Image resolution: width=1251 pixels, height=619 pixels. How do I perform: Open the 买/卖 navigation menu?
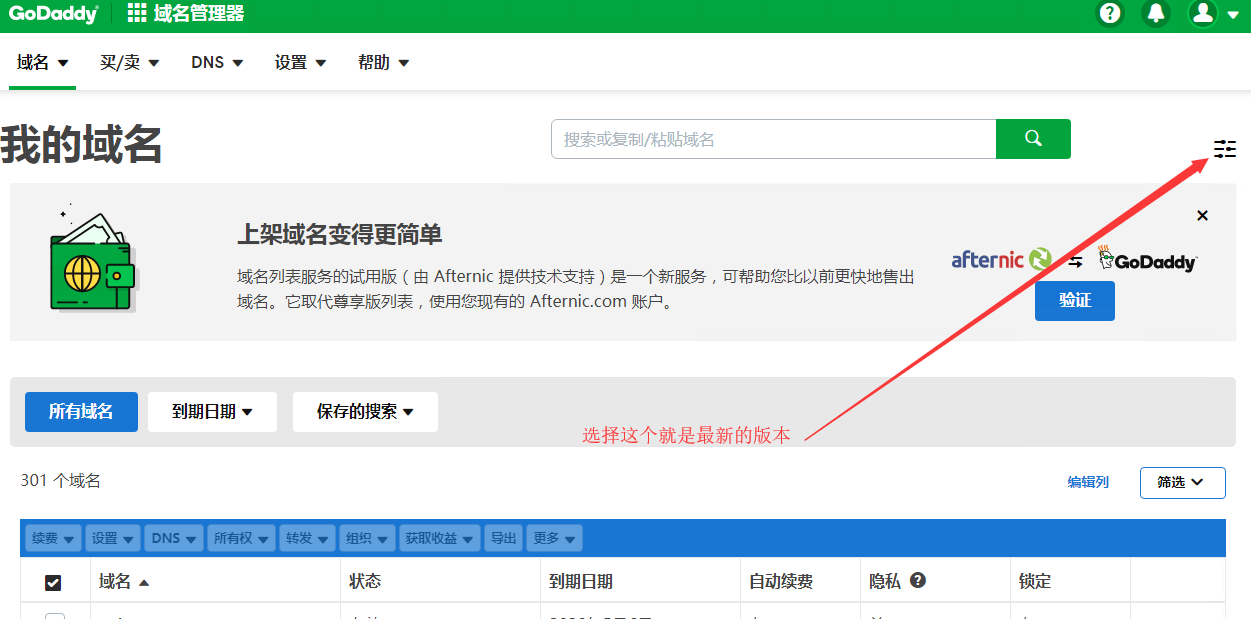point(130,62)
